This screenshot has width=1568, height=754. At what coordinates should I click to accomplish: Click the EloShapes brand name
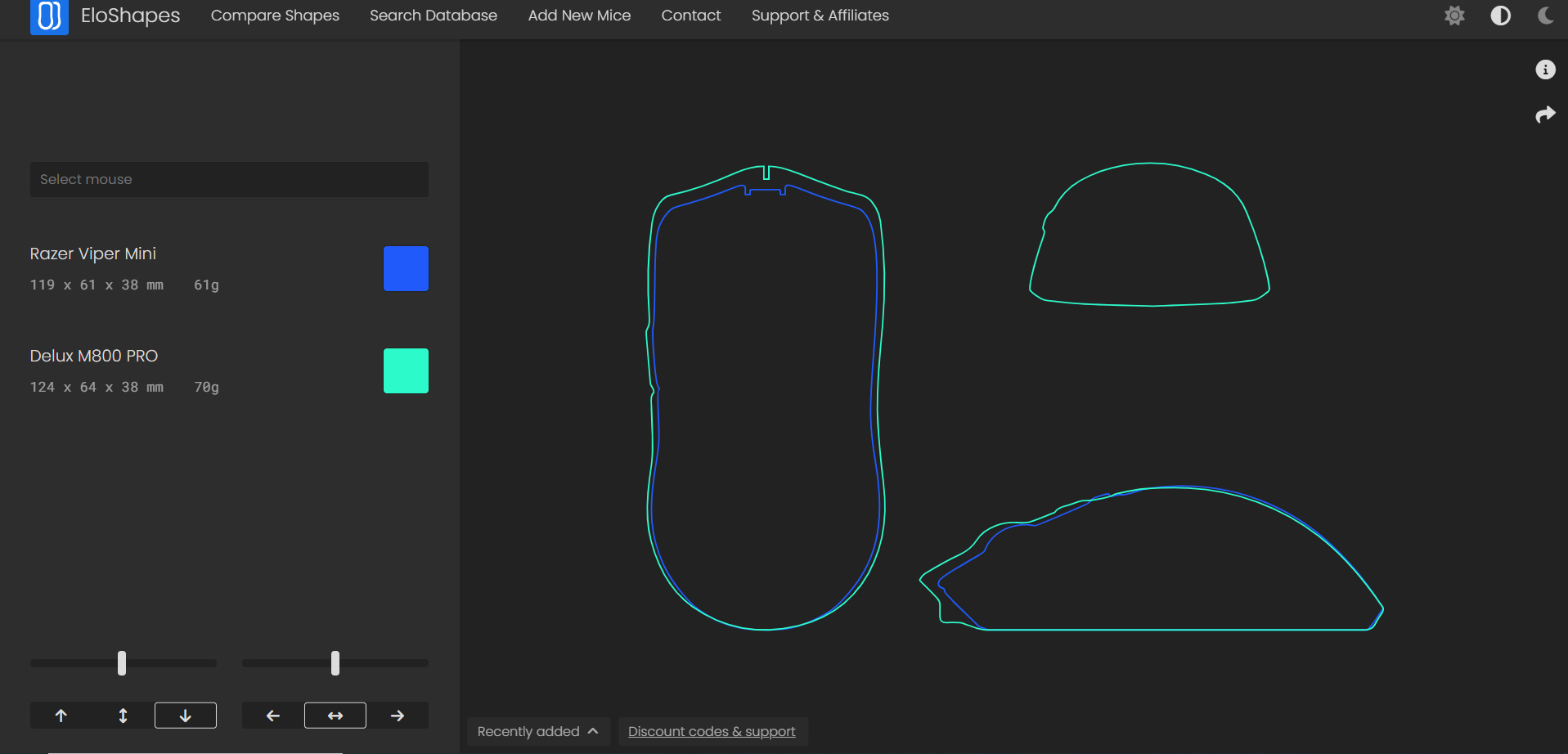(x=131, y=16)
